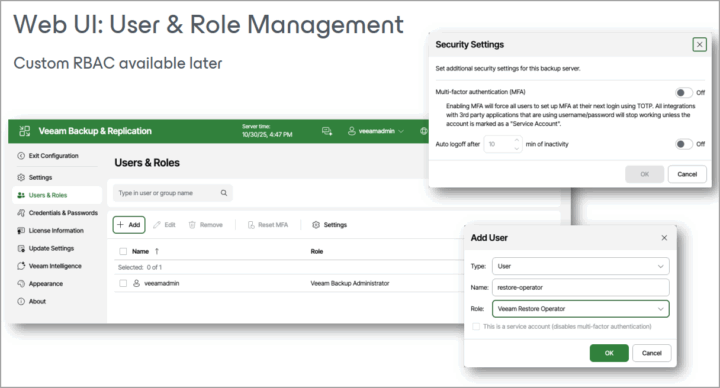This screenshot has height=388, width=720.
Task: Open the notifications icon in the green header
Action: pyautogui.click(x=327, y=131)
